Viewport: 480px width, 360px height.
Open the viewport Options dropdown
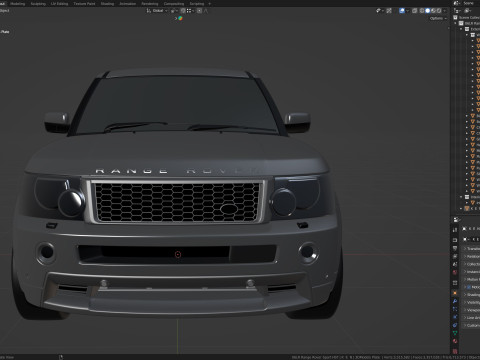click(438, 18)
